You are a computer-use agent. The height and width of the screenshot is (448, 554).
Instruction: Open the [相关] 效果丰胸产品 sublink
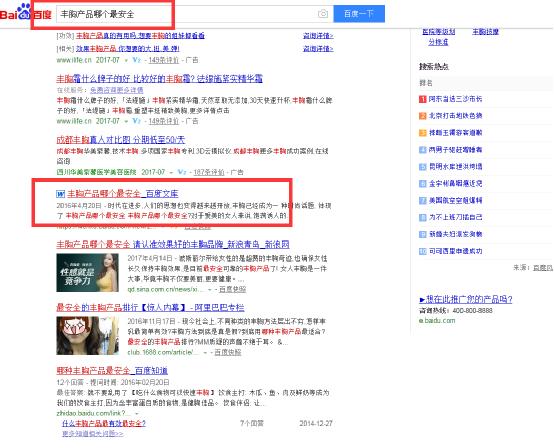(128, 48)
